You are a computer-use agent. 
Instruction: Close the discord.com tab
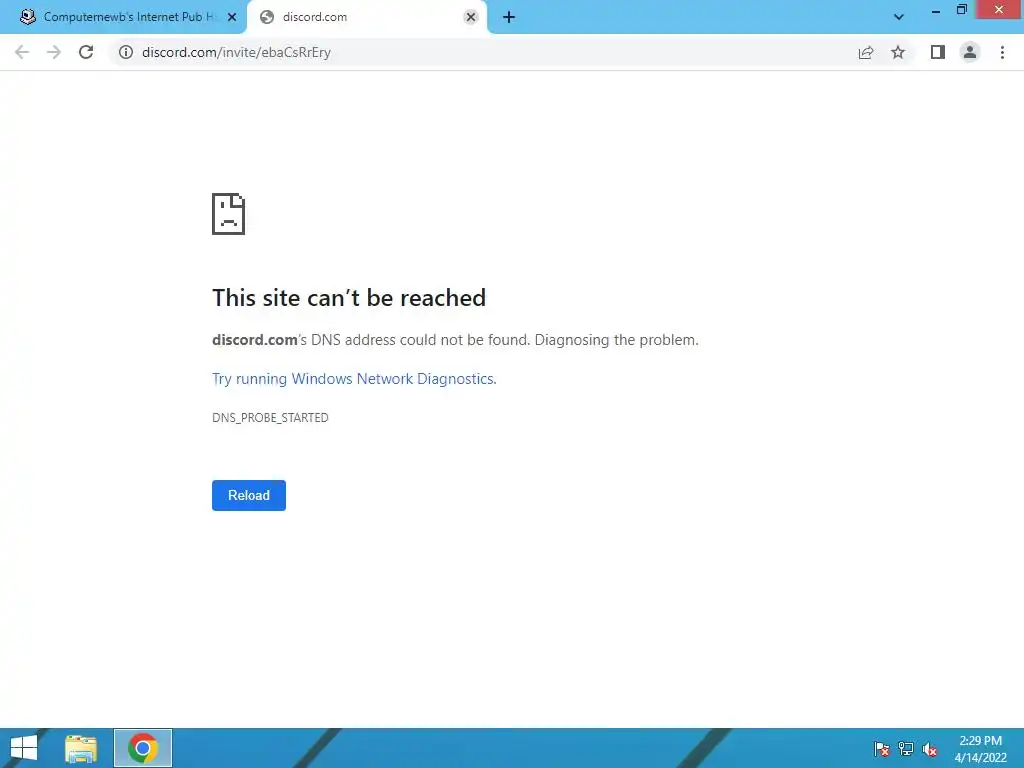point(471,17)
